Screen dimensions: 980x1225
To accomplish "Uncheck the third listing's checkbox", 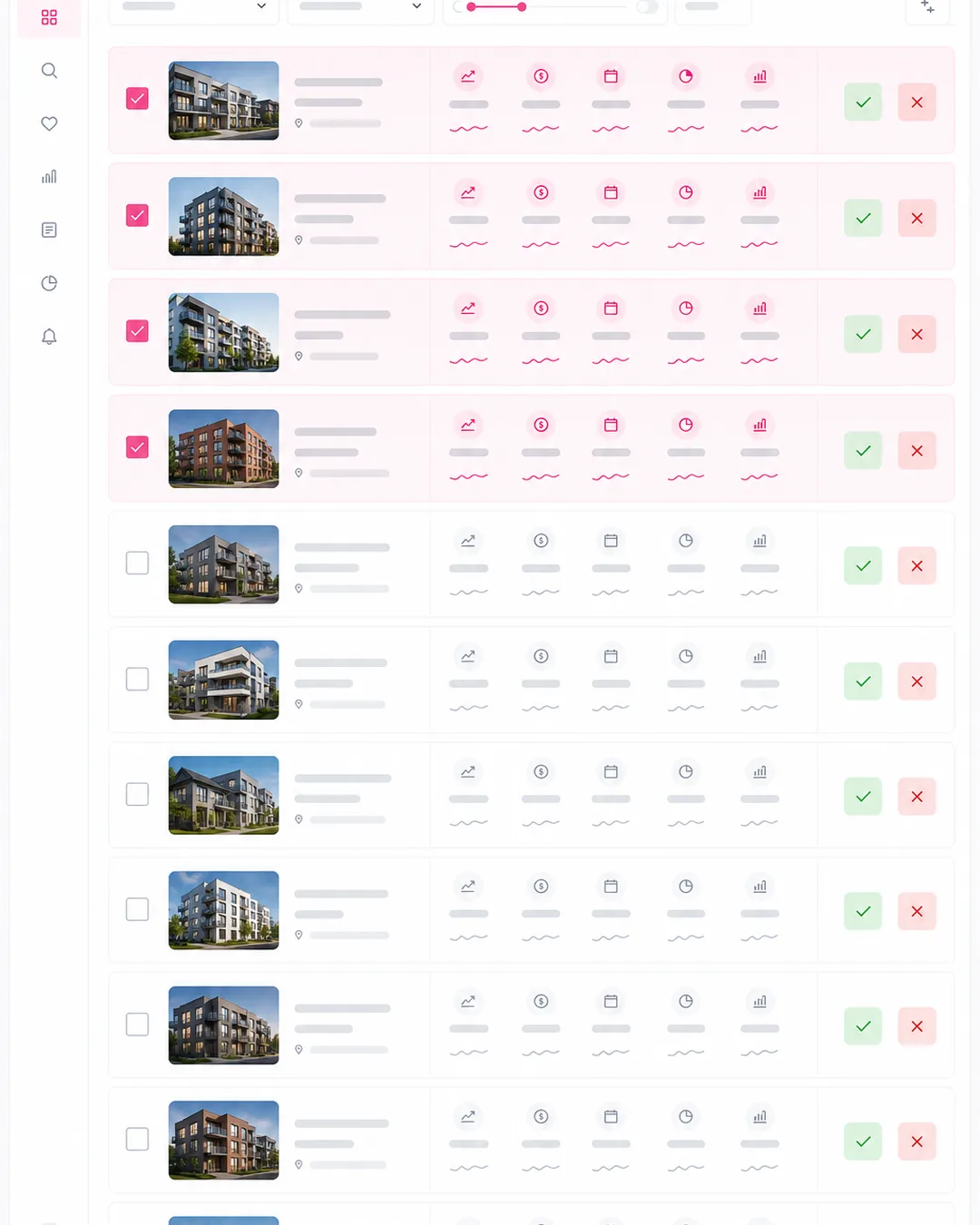I will 137,331.
